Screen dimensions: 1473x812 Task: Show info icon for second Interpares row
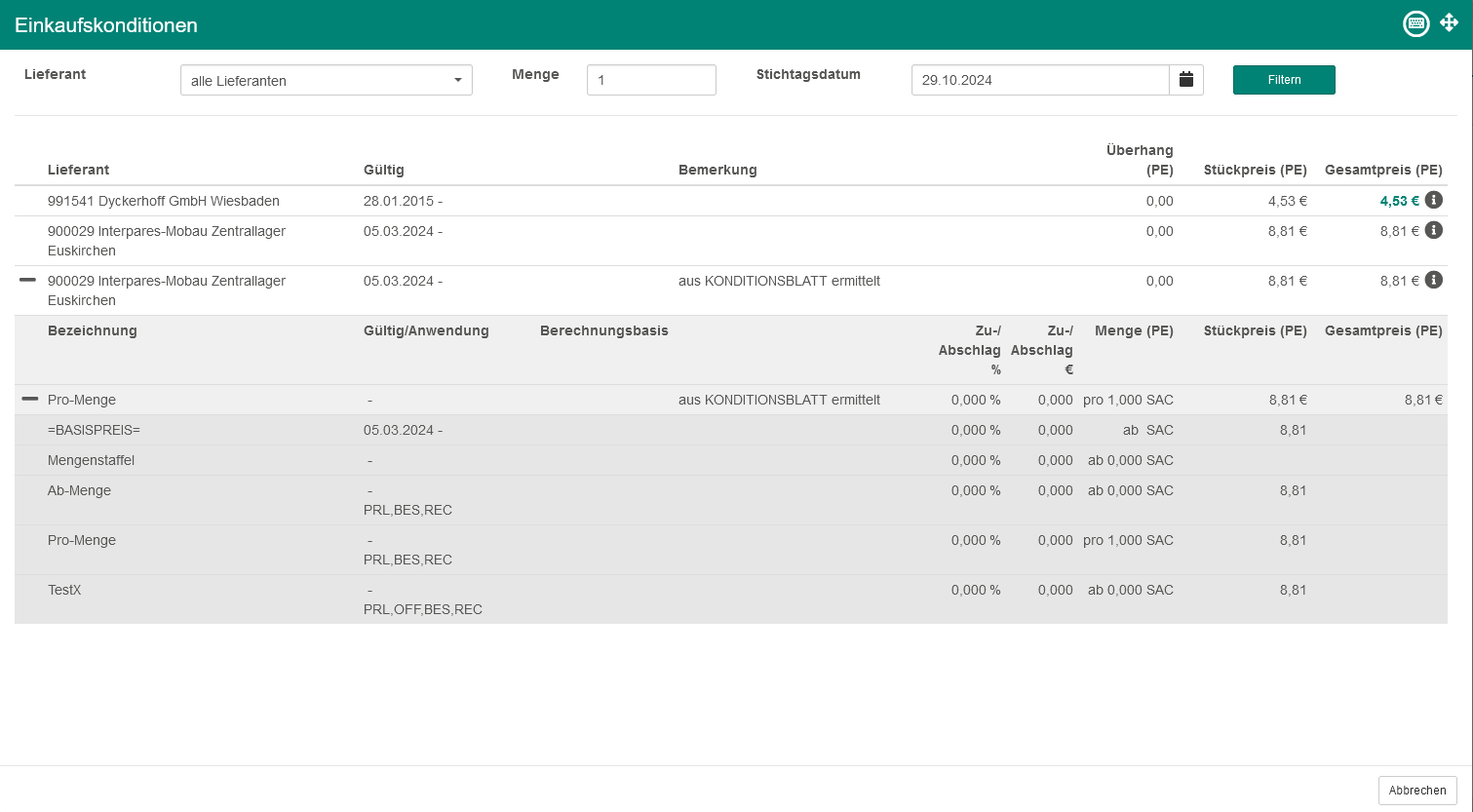pos(1433,230)
